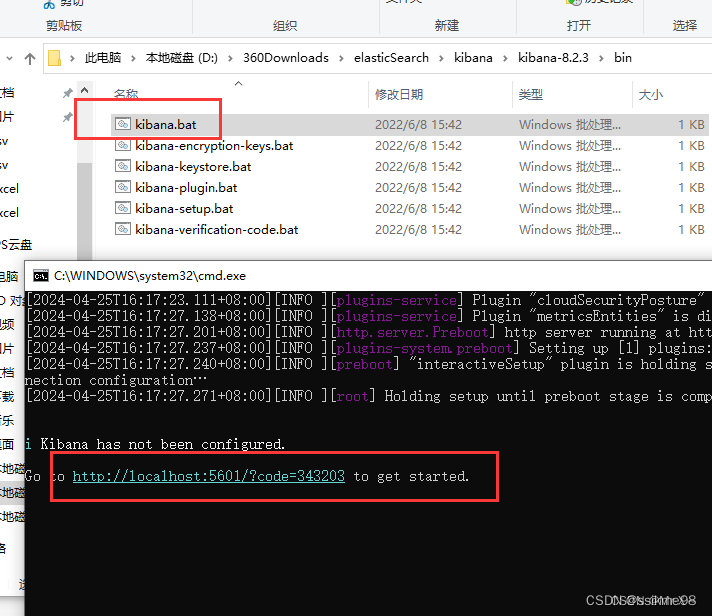712x616 pixels.
Task: Click kibana.bat modified date cell
Action: pos(418,124)
